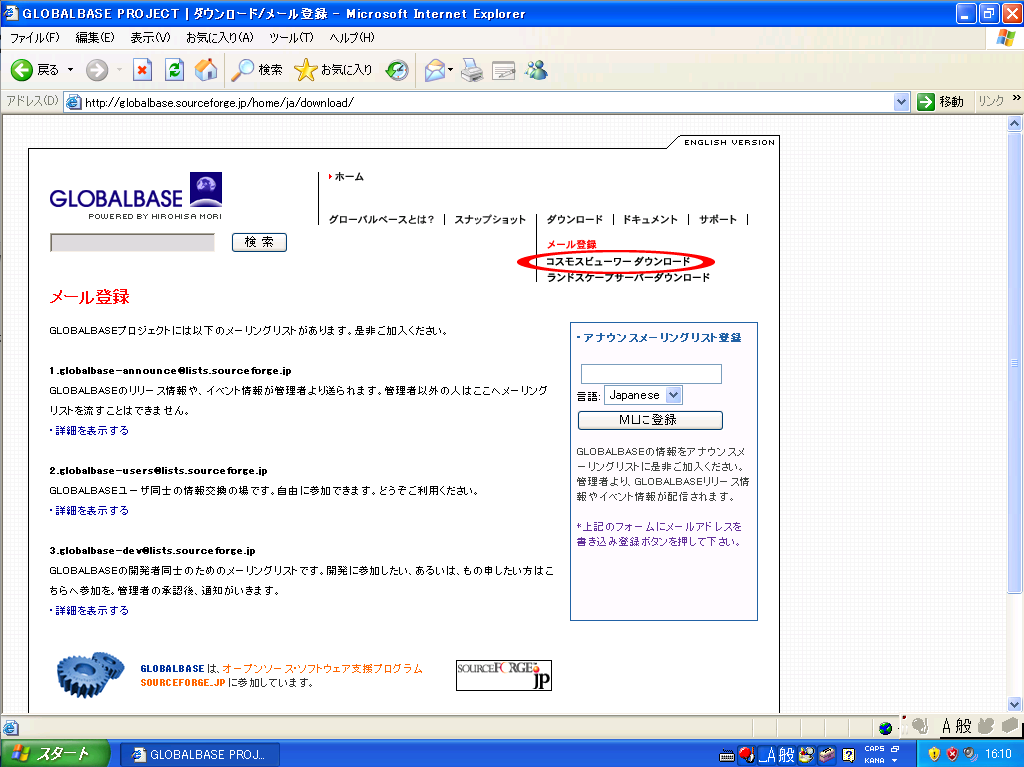Open the Search (検索) toolbar button
Image resolution: width=1024 pixels, height=767 pixels.
point(257,70)
